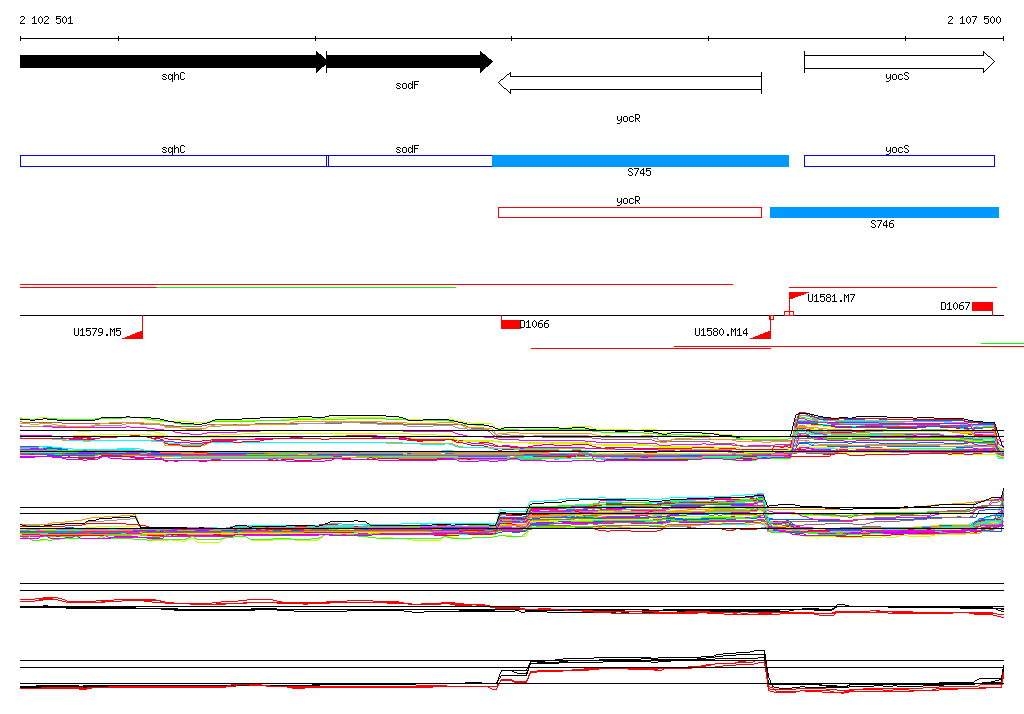The height and width of the screenshot is (714, 1024).
Task: Click the sodF blue outlined box
Action: pos(409,161)
